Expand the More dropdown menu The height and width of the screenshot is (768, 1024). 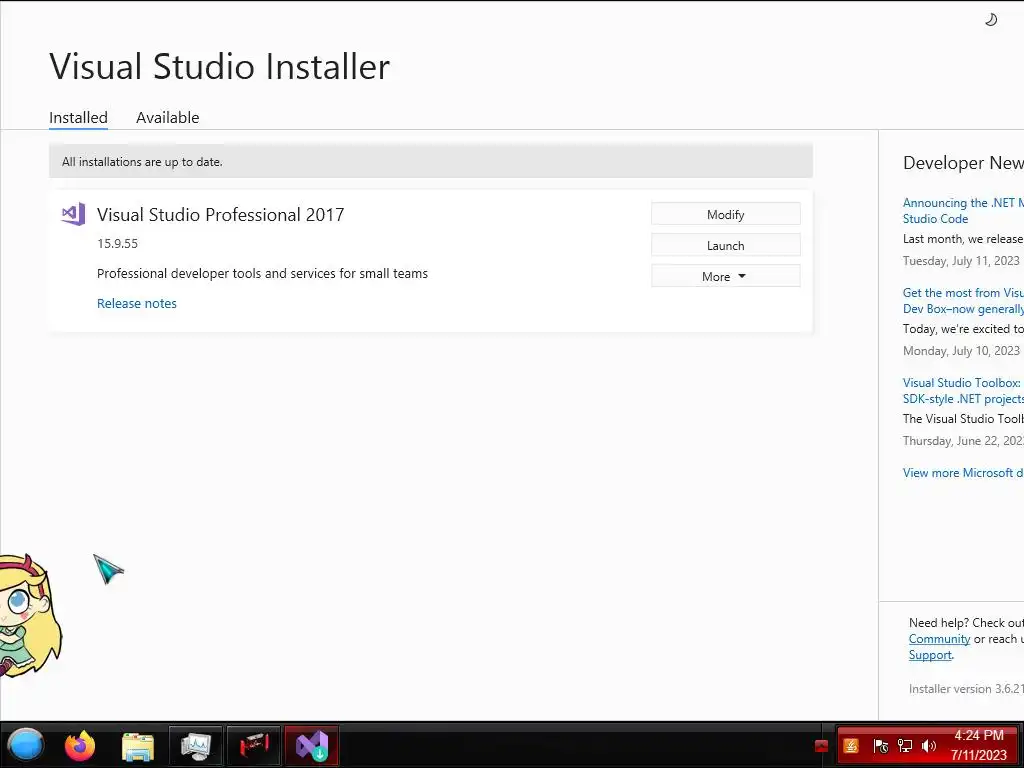coord(726,276)
